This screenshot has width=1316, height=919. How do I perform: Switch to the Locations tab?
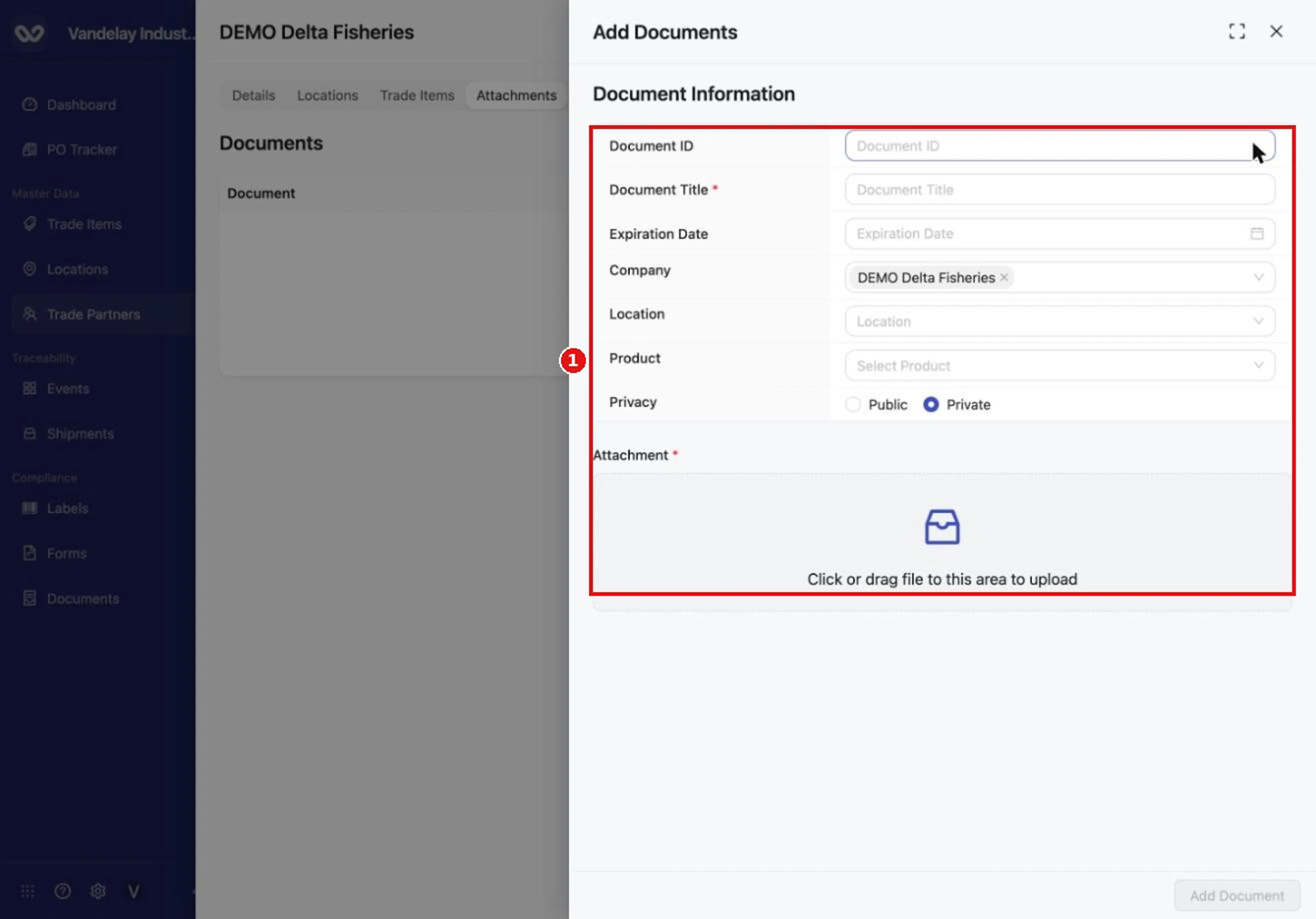pyautogui.click(x=327, y=95)
